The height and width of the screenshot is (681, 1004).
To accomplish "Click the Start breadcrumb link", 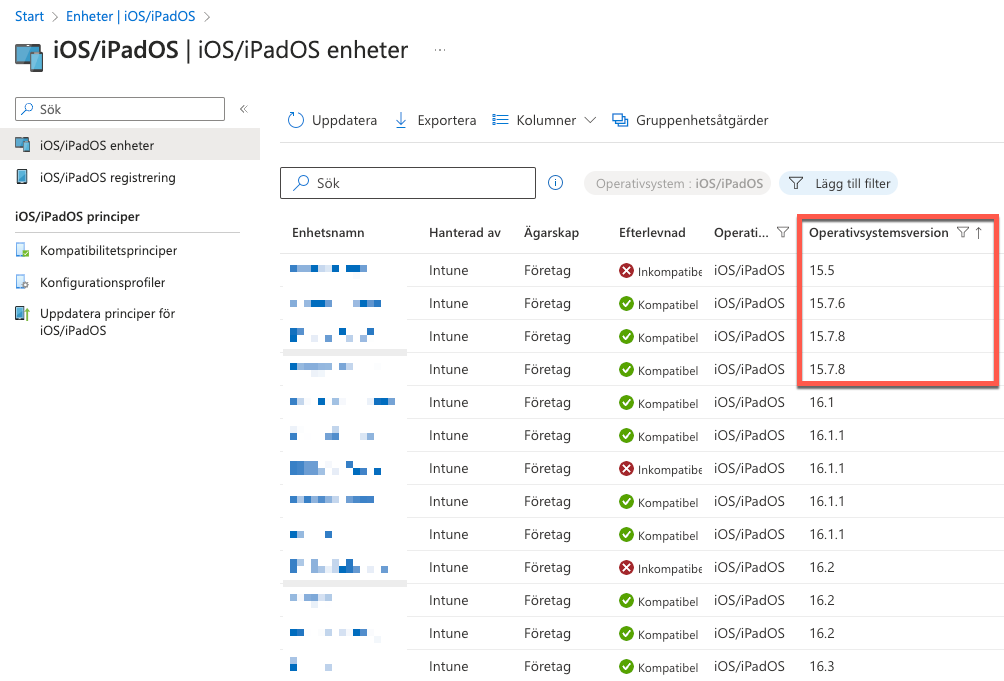I will coord(29,17).
